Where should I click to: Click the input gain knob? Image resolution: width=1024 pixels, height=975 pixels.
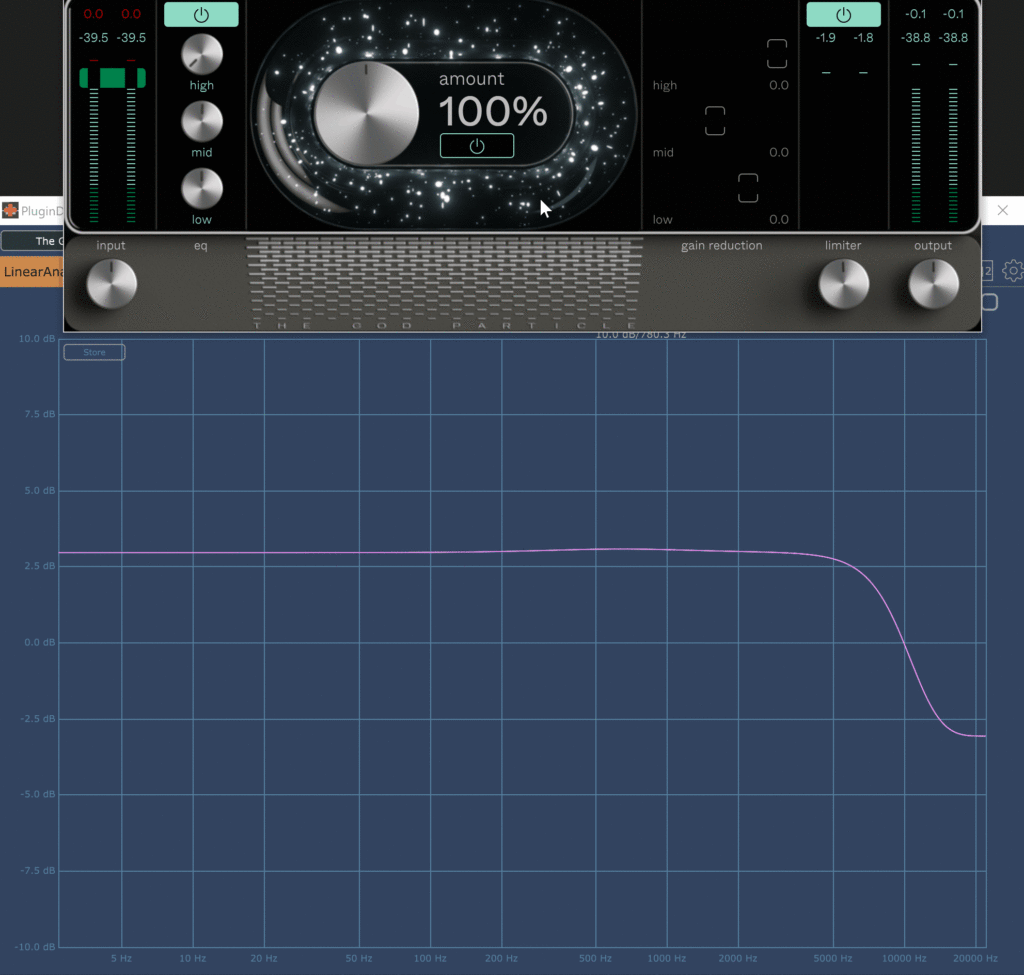(x=111, y=284)
